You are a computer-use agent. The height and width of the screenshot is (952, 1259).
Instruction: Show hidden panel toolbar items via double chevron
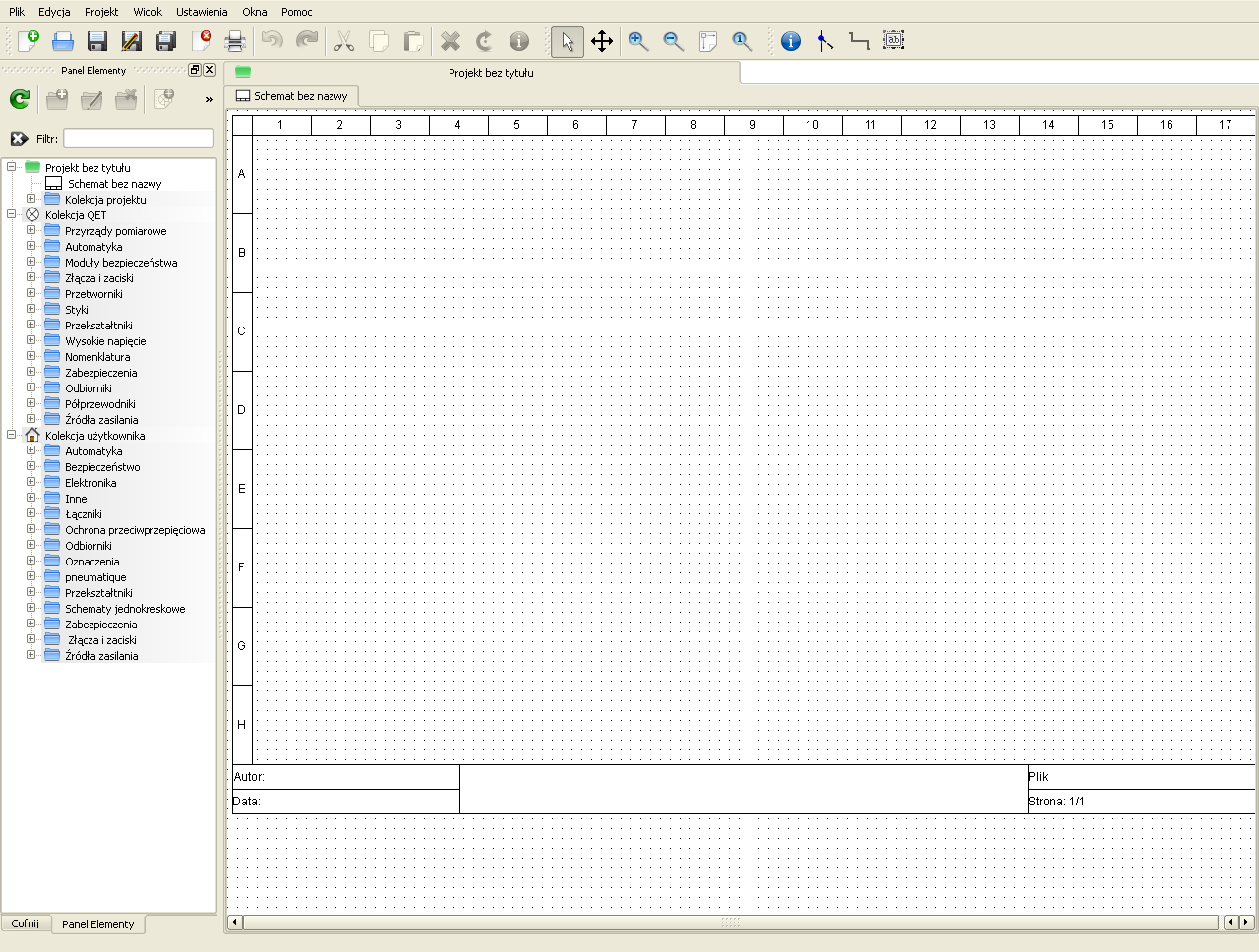pos(209,99)
